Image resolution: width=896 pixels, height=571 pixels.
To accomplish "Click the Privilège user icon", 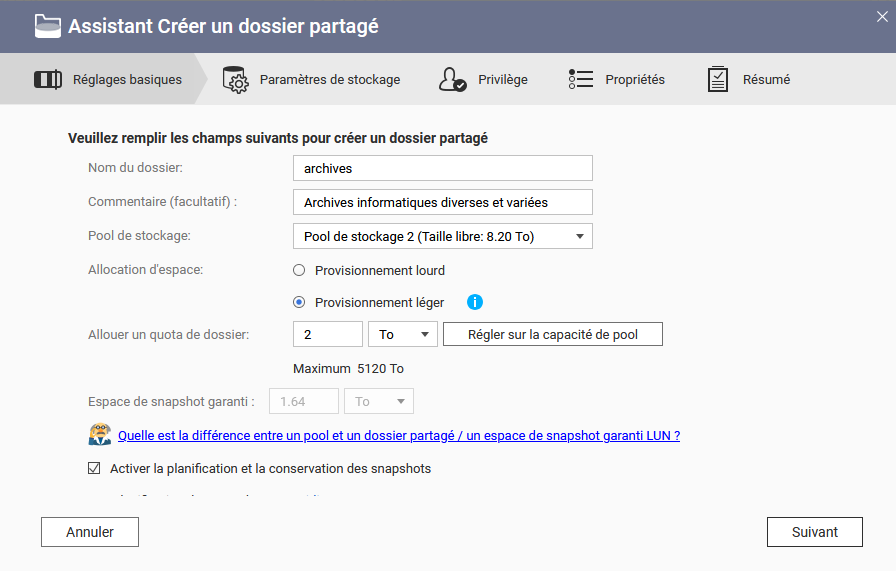I will point(452,80).
